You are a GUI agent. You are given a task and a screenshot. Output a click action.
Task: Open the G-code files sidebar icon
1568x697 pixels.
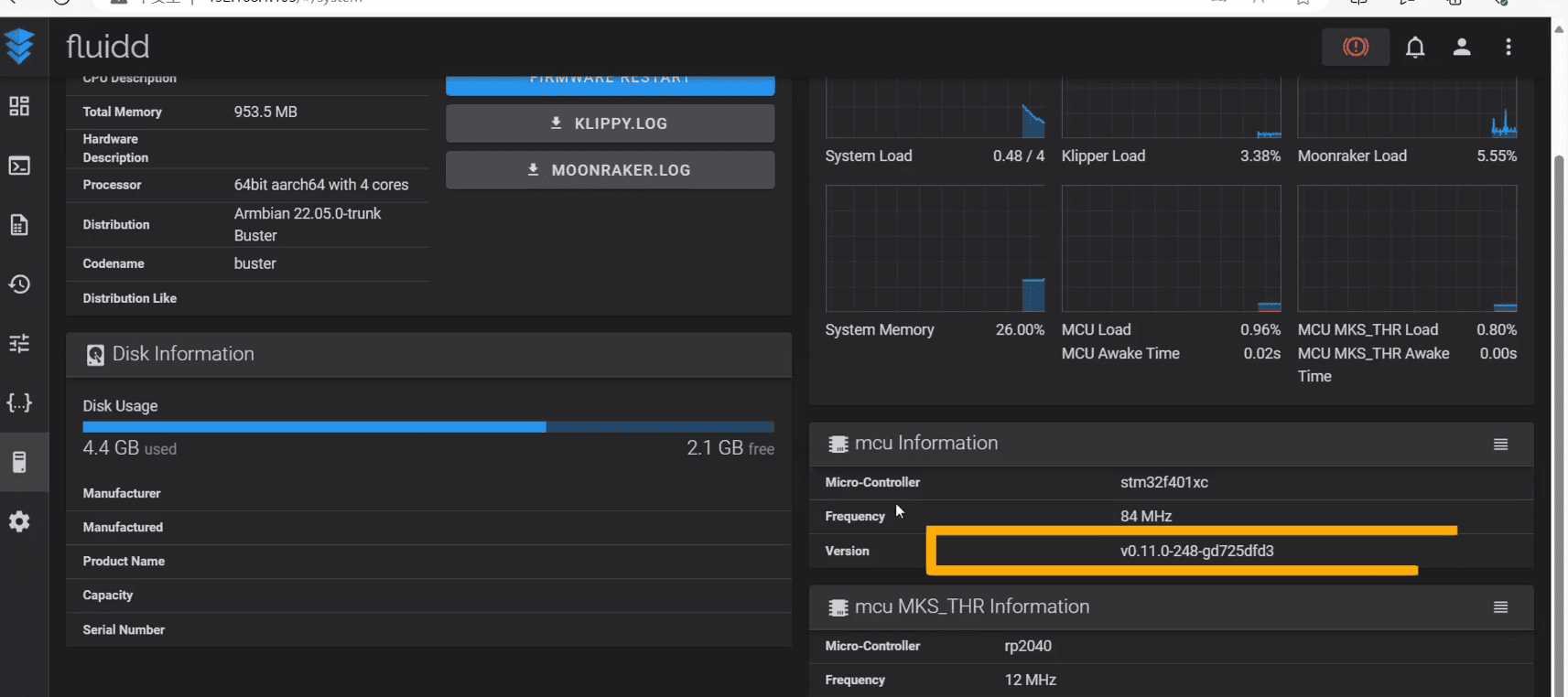(x=19, y=225)
